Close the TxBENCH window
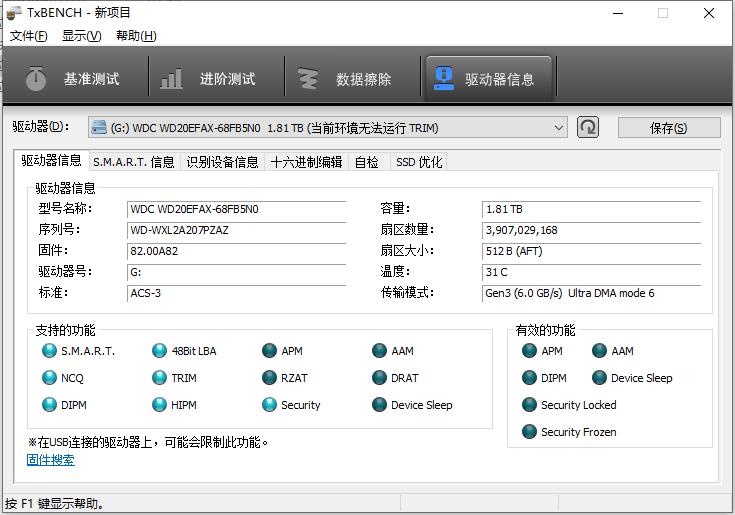The width and height of the screenshot is (735, 515). click(709, 13)
